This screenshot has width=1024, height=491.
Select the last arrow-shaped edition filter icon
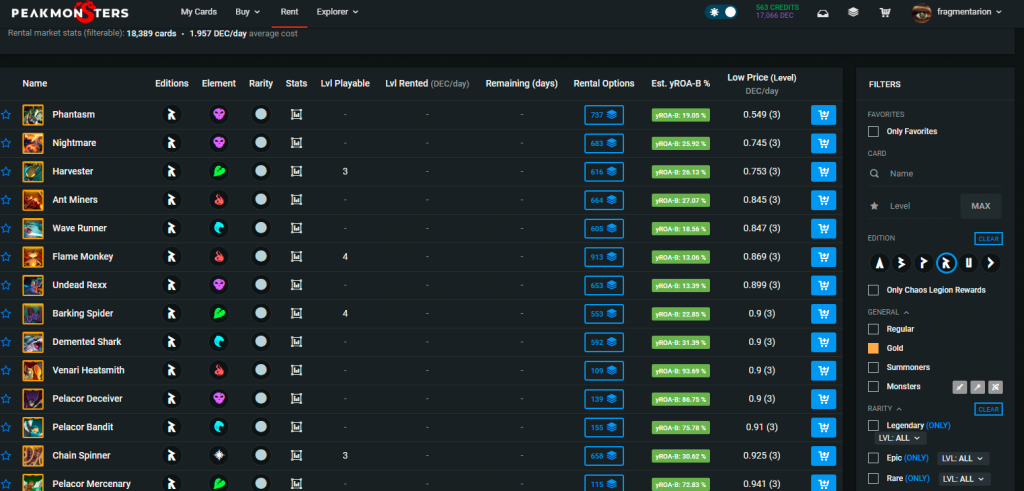click(991, 263)
